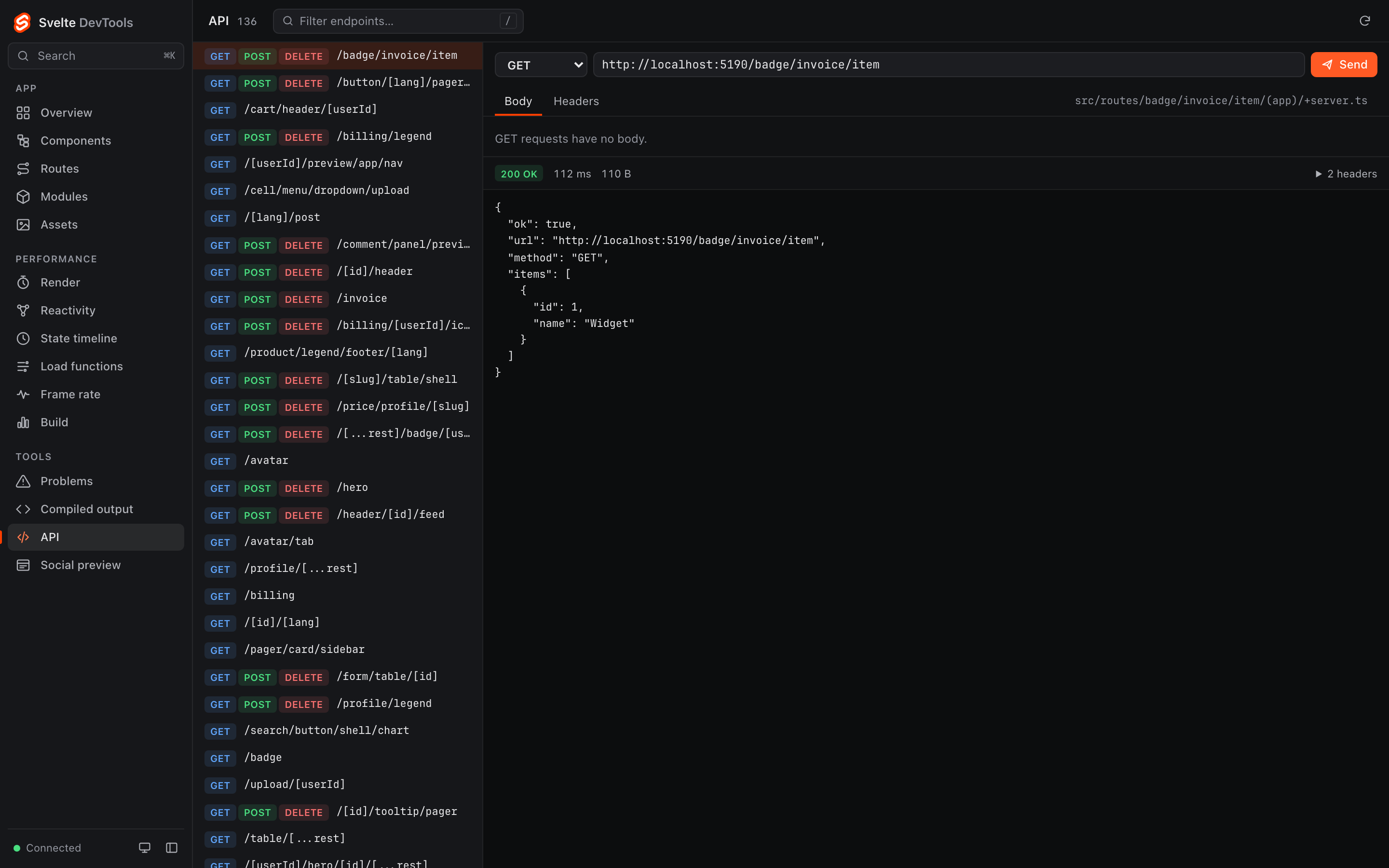The height and width of the screenshot is (868, 1389).
Task: Open the Assets image icon
Action: (23, 224)
